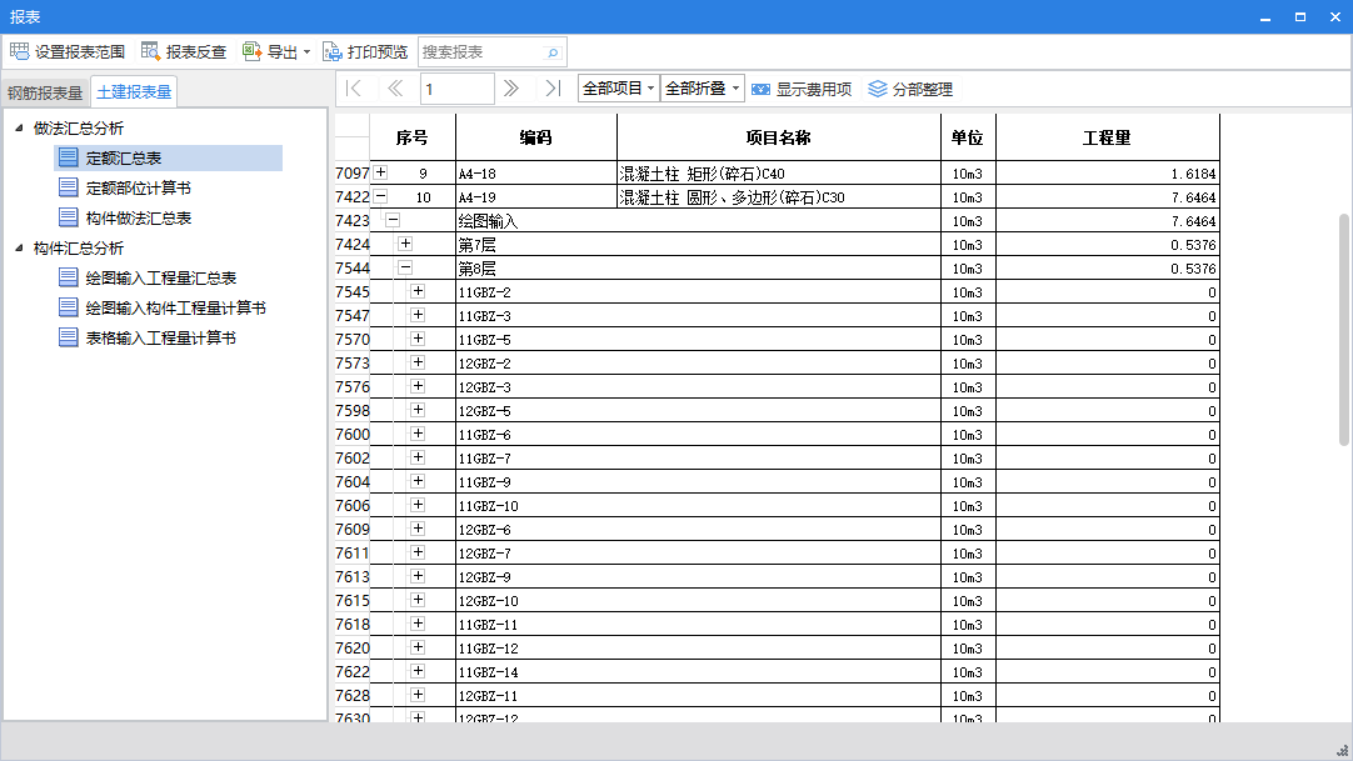Select 绘图输入工程量汇总表 report icon
The image size is (1353, 761).
point(68,277)
